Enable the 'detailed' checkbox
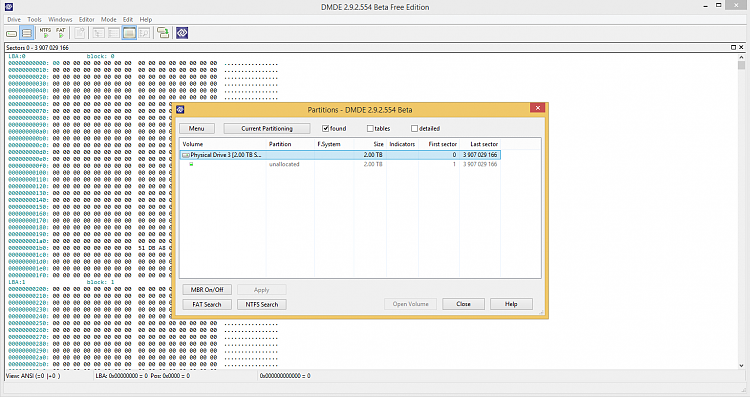750x397 pixels. pyautogui.click(x=415, y=128)
